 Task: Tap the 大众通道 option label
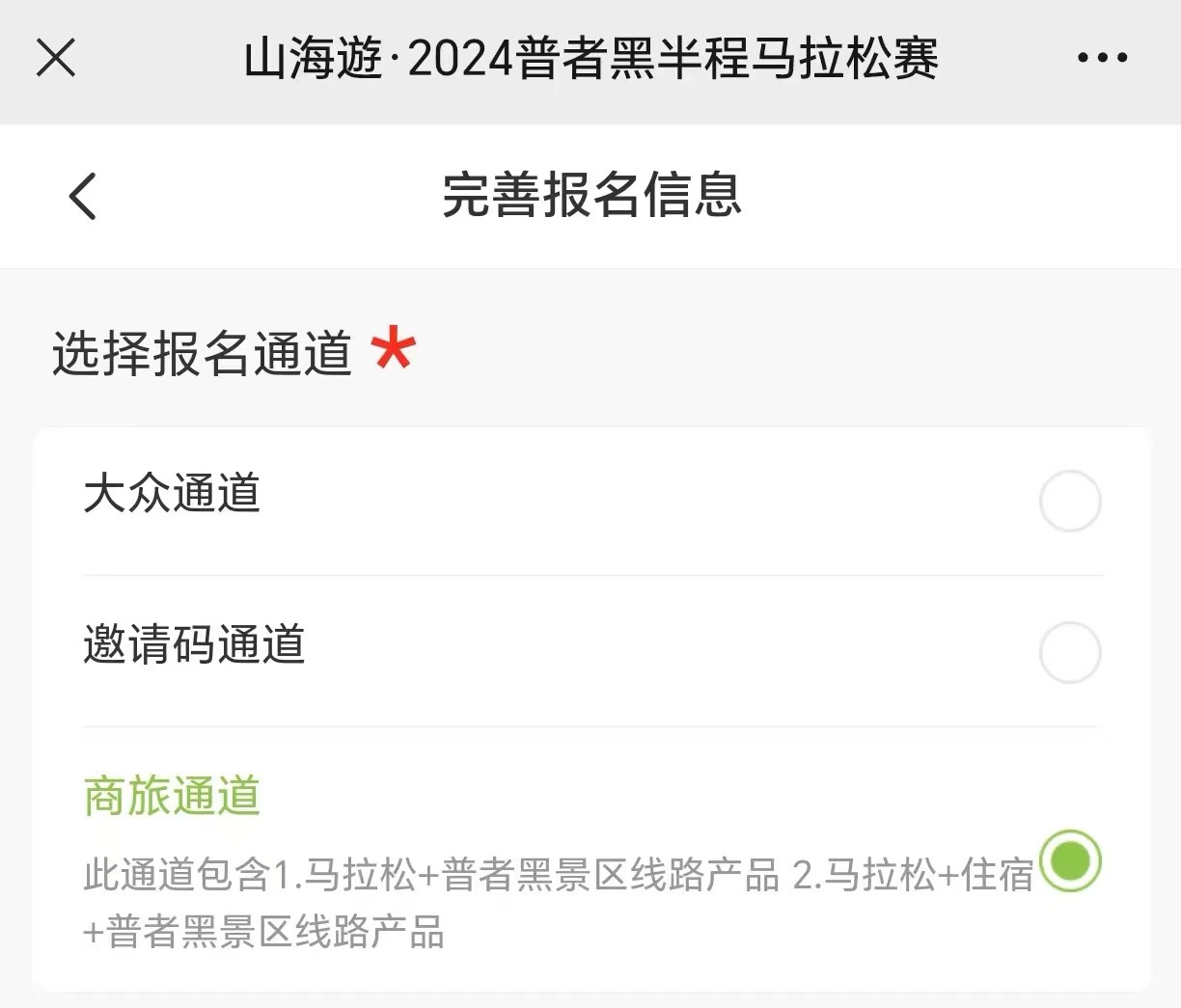[172, 493]
